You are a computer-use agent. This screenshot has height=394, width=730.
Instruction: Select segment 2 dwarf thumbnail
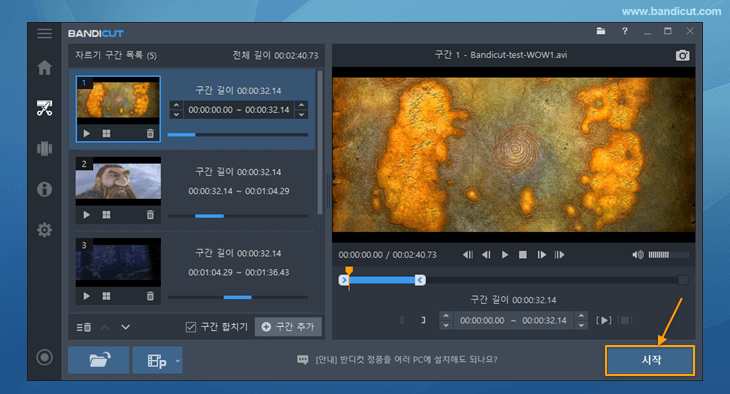tap(118, 181)
